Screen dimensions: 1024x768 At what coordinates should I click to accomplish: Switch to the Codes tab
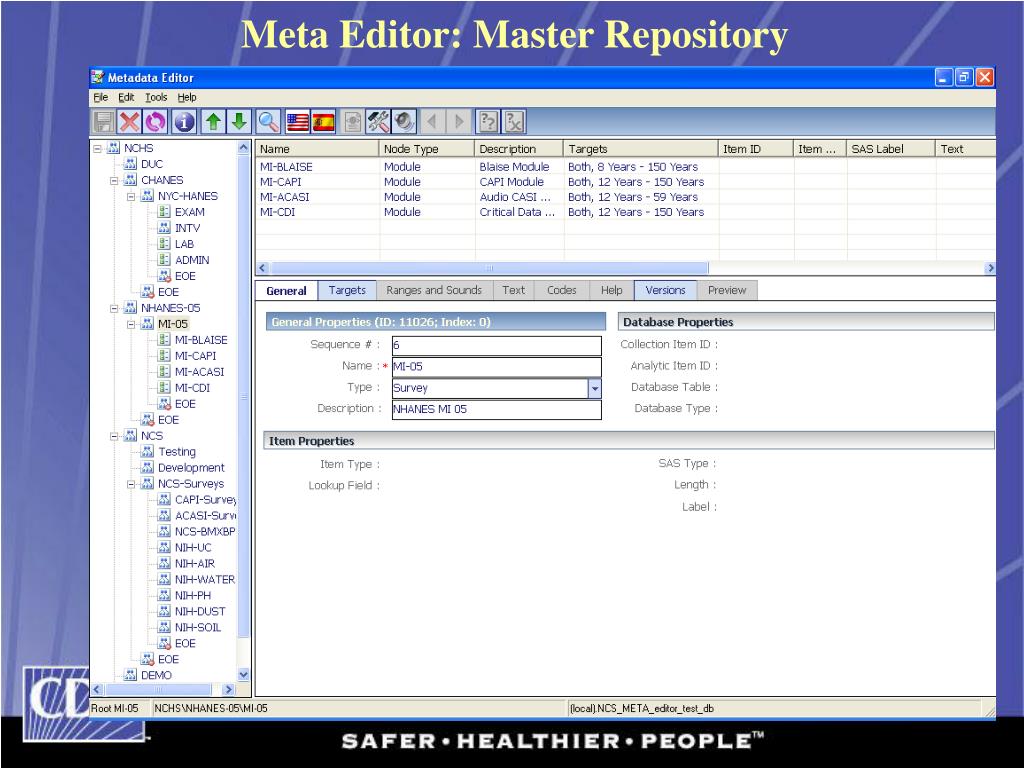click(x=562, y=290)
